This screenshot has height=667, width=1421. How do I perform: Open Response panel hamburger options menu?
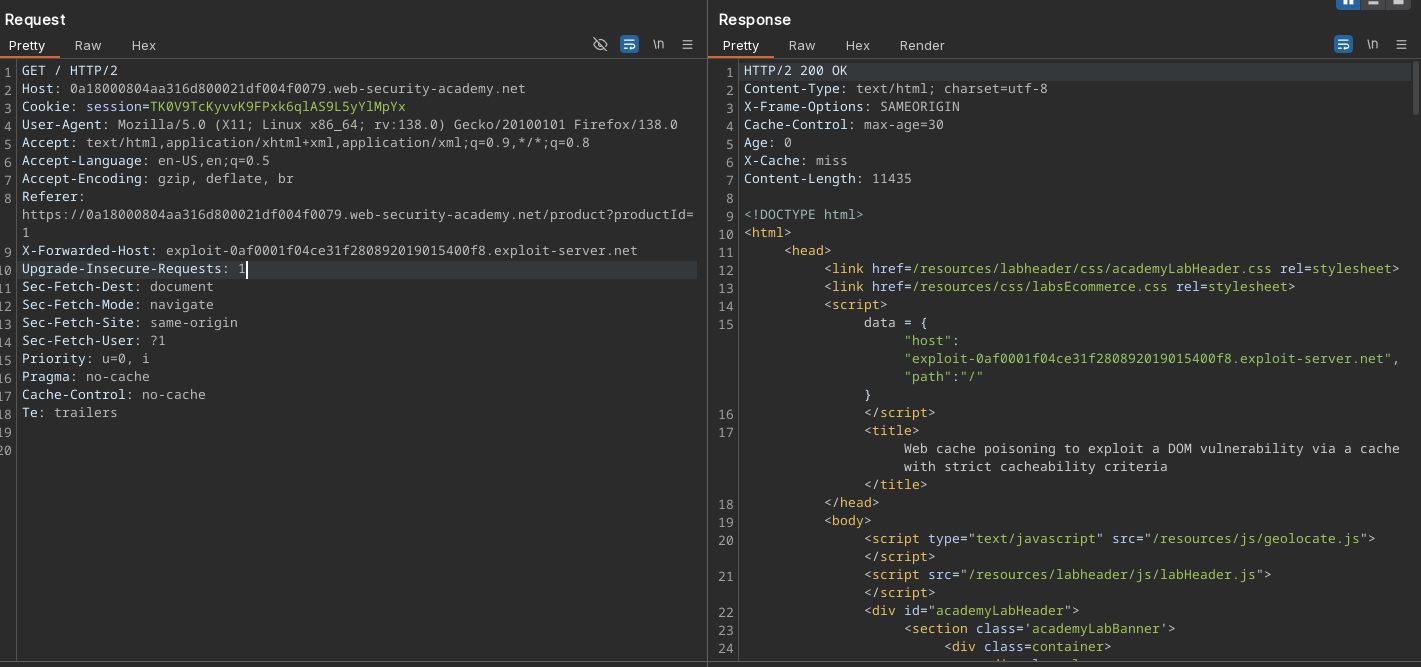(x=1402, y=45)
